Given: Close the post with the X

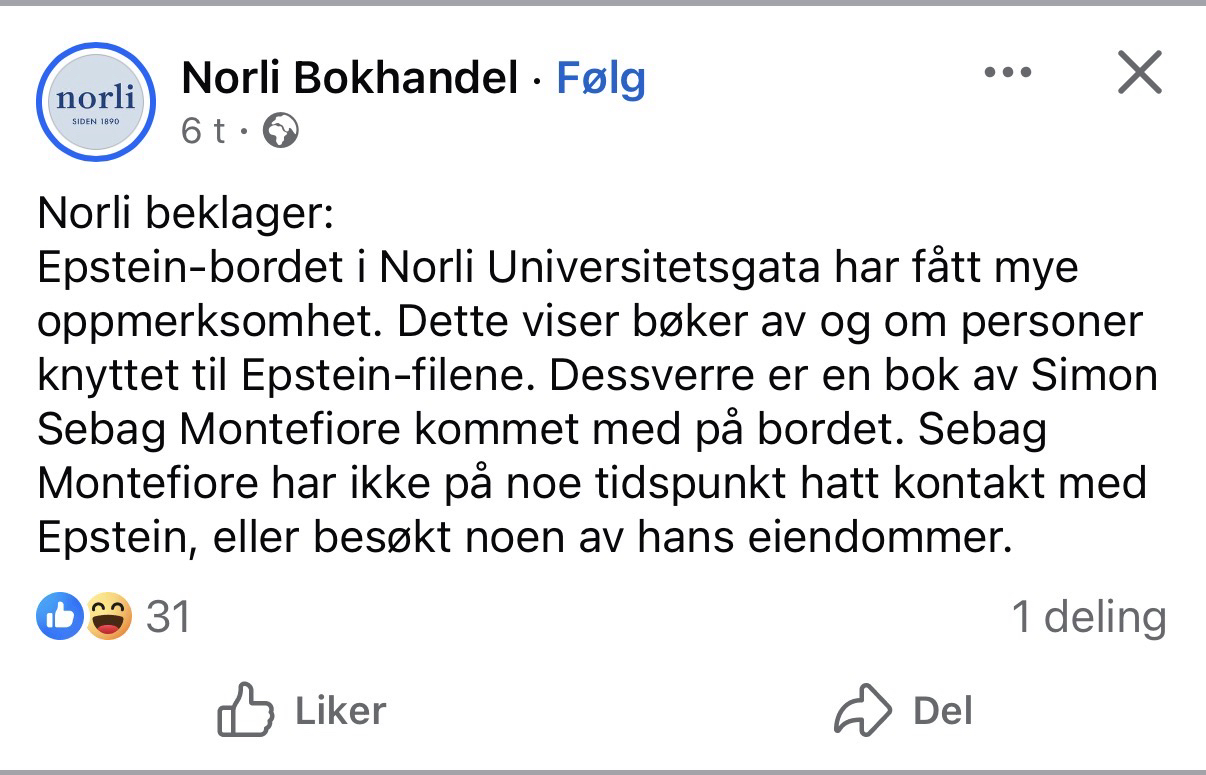Looking at the screenshot, I should coord(1139,73).
